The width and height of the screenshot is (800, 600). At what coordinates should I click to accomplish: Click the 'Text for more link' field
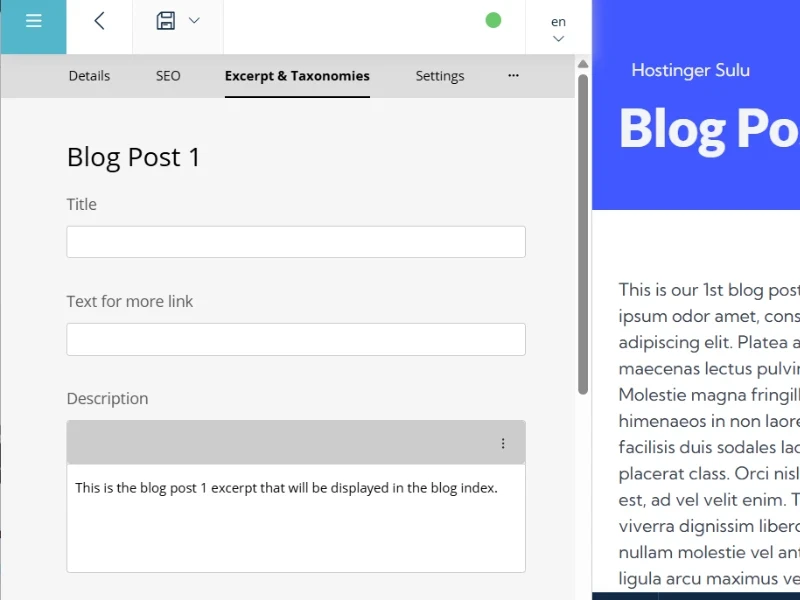(x=296, y=339)
